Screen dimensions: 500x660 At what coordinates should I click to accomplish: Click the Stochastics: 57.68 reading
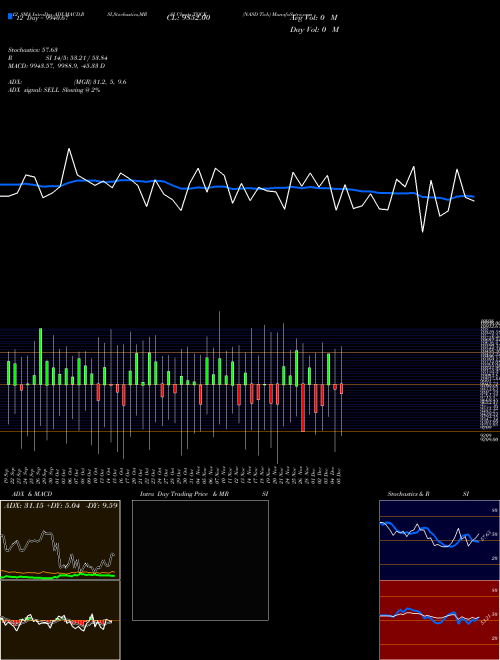click(32, 50)
